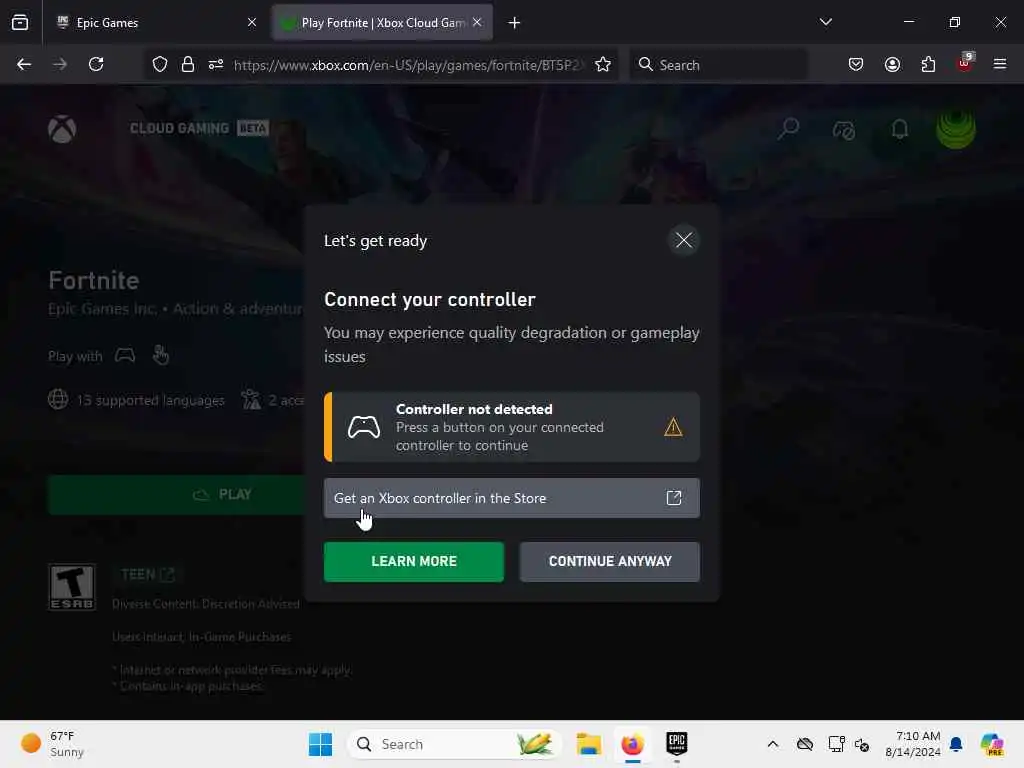Click the gamepad icon in controller notice
The width and height of the screenshot is (1024, 768).
tap(364, 427)
